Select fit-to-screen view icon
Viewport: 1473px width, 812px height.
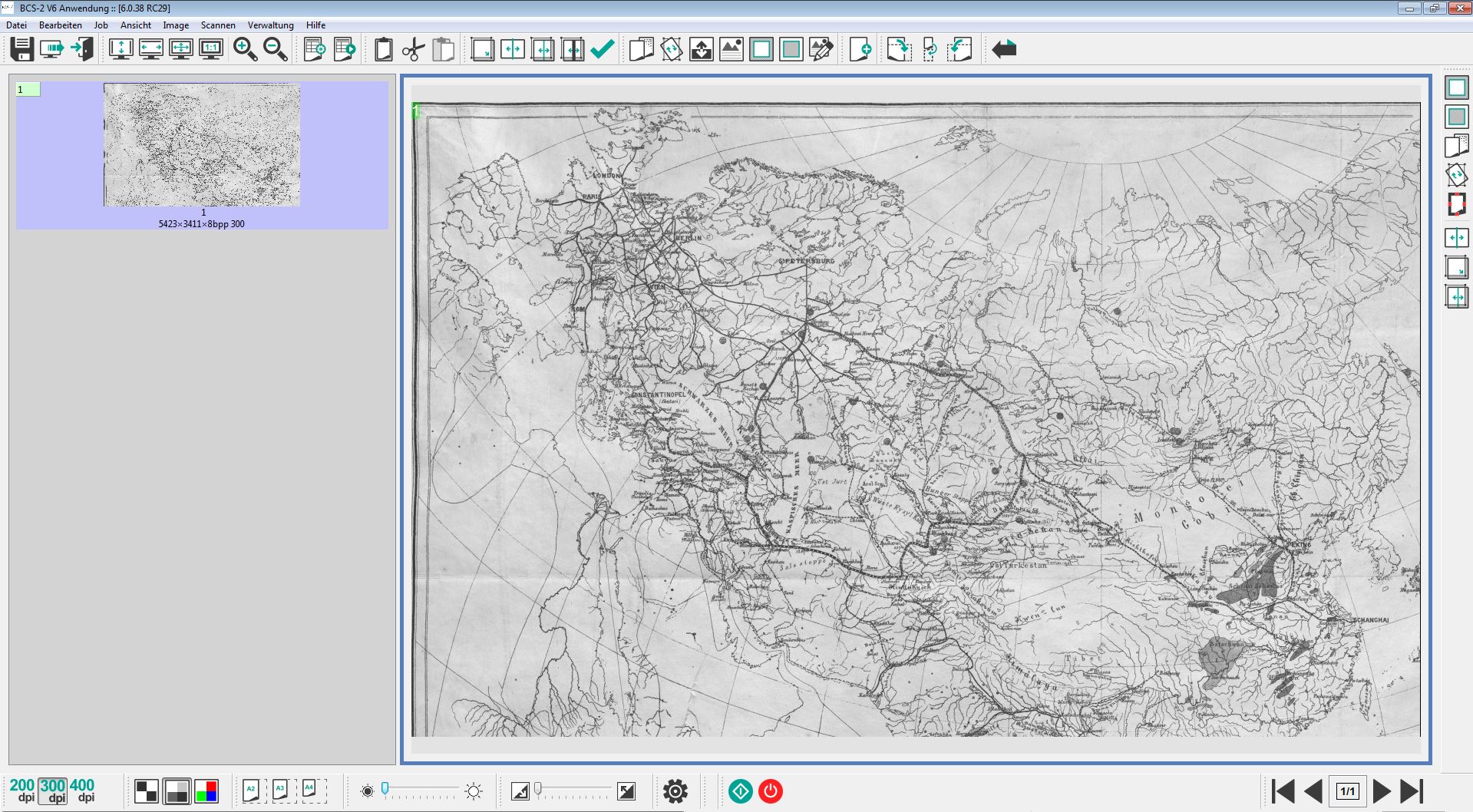pyautogui.click(x=180, y=49)
